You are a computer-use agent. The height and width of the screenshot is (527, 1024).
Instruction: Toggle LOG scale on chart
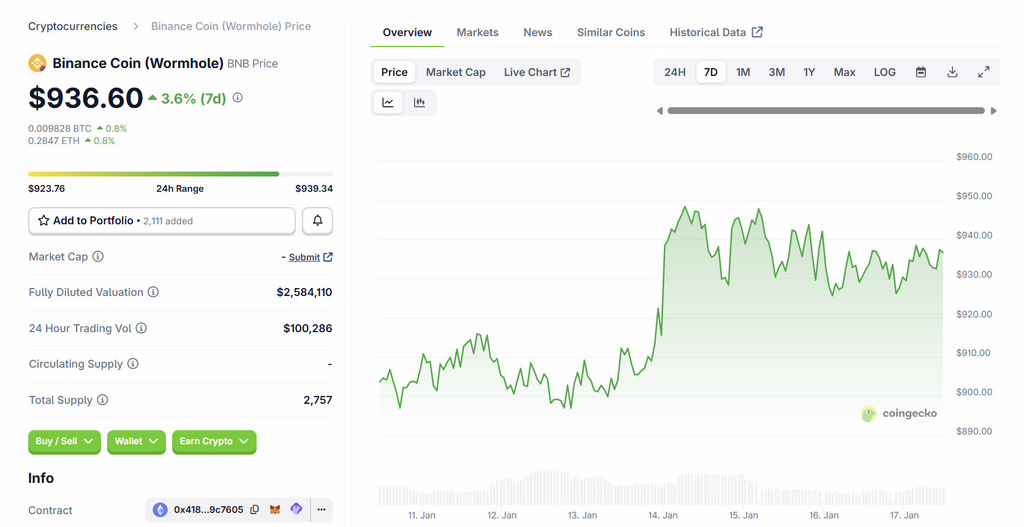click(x=884, y=72)
